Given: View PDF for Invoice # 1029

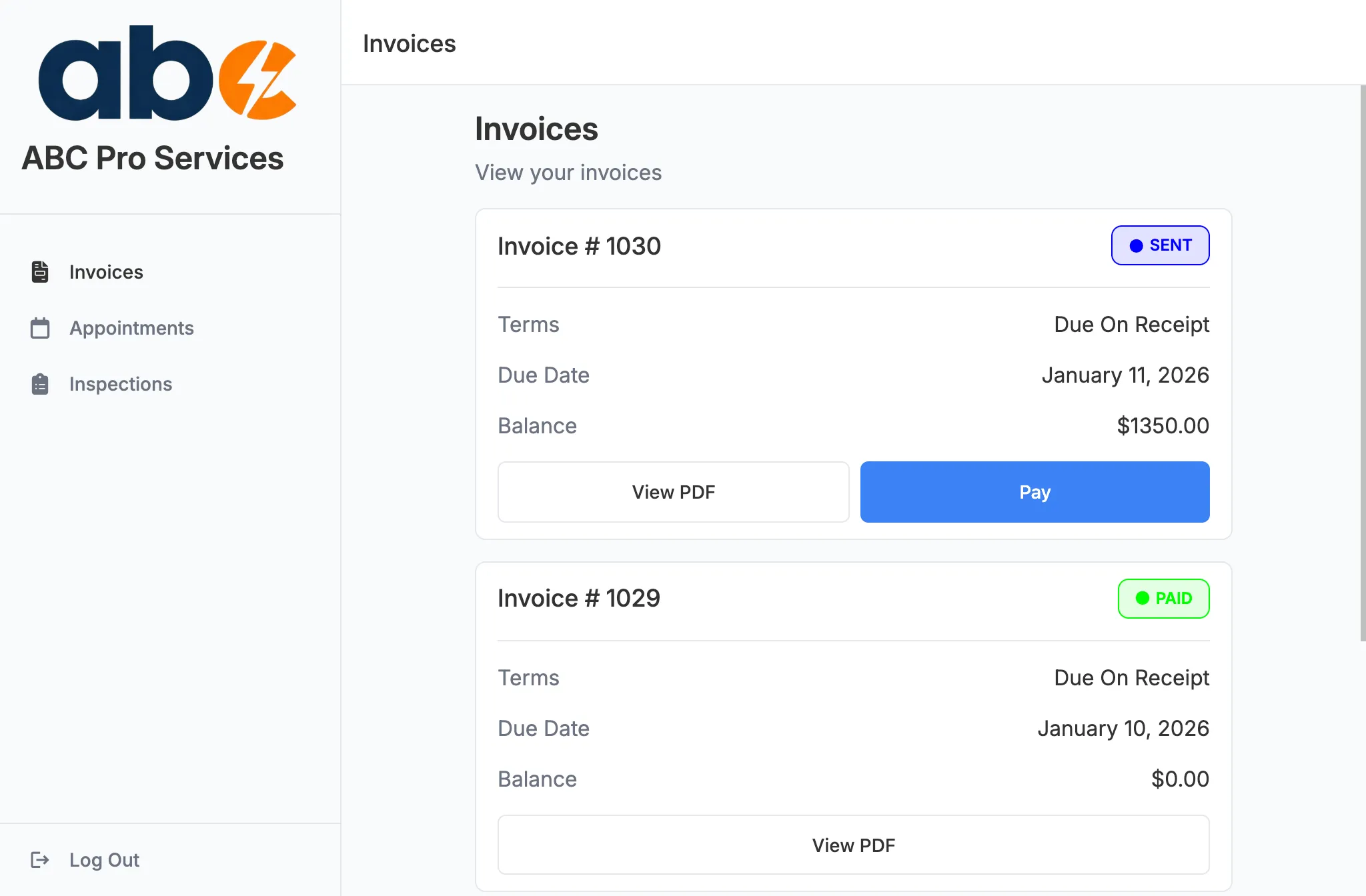Looking at the screenshot, I should tap(853, 845).
